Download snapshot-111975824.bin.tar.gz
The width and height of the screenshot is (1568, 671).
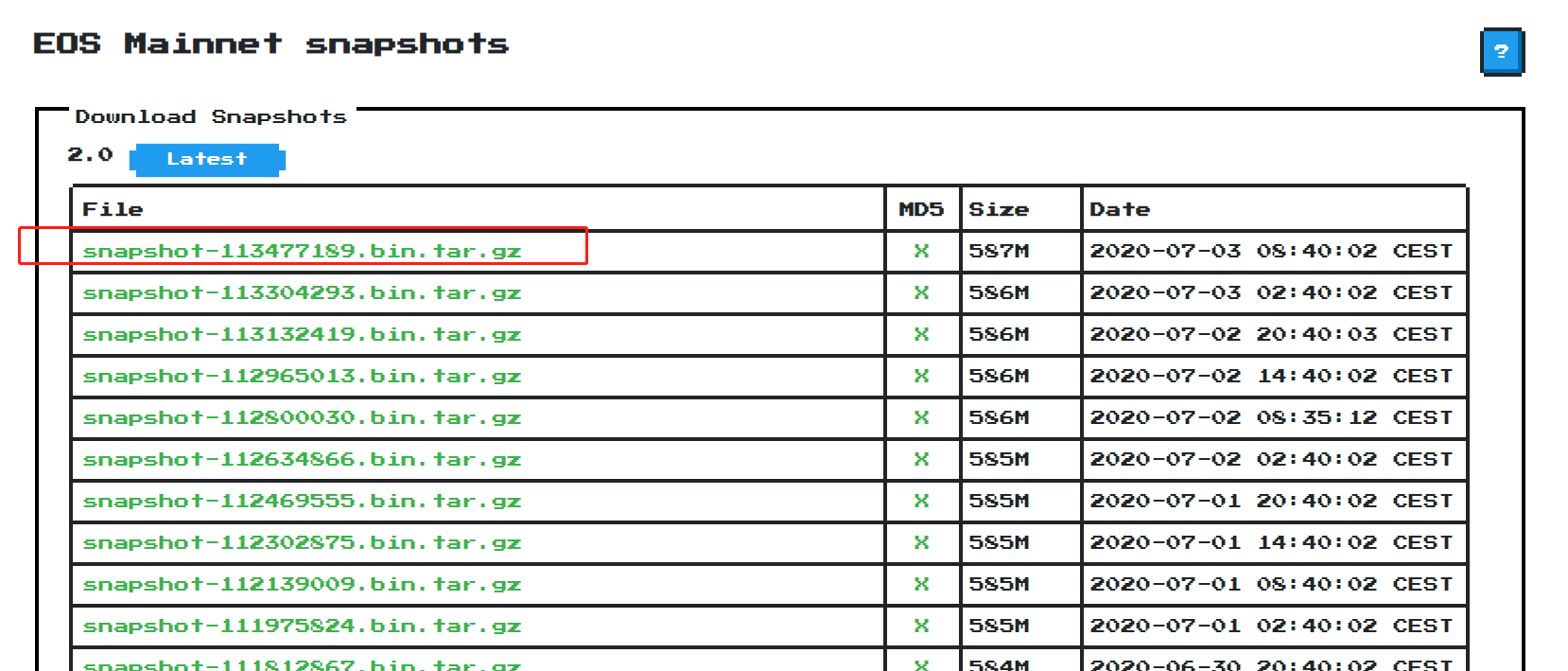click(302, 627)
